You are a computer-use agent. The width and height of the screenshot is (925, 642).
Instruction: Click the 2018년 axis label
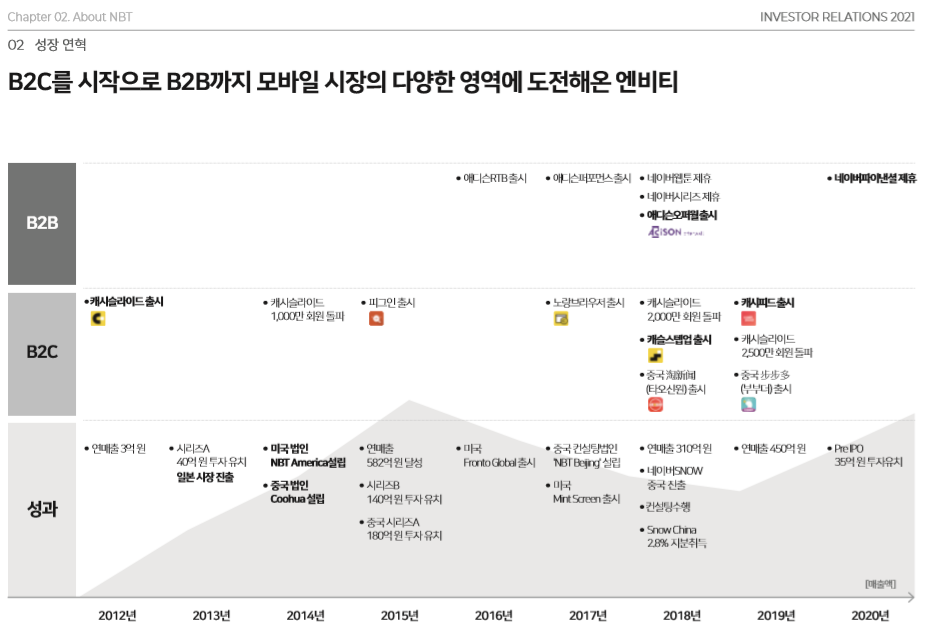682,616
